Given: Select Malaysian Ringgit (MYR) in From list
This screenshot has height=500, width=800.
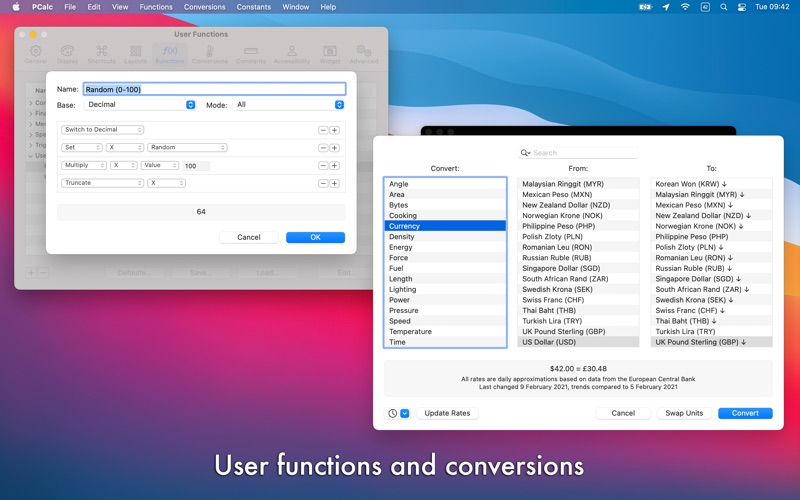Looking at the screenshot, I should click(x=578, y=184).
